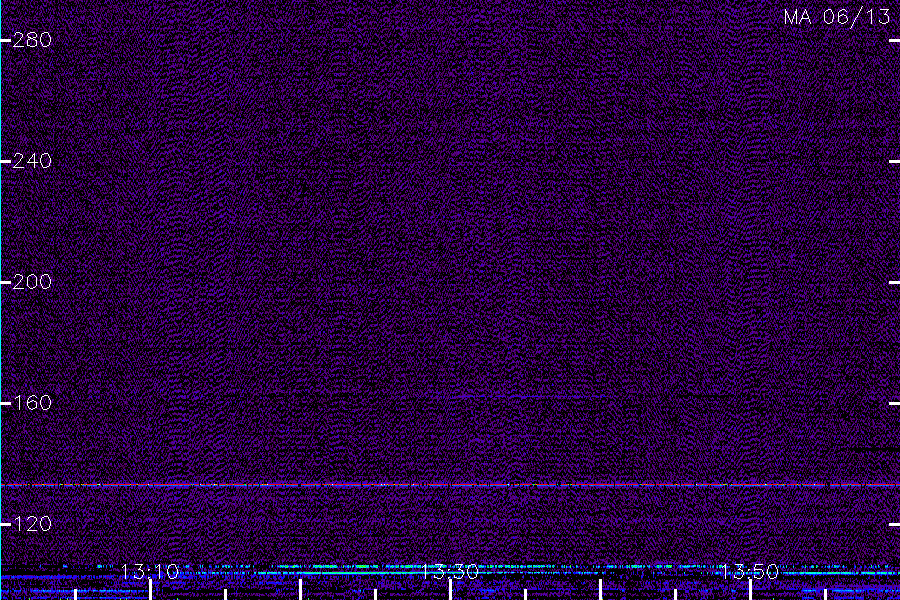Click the 240 frequency axis label
The height and width of the screenshot is (600, 900).
point(32,161)
